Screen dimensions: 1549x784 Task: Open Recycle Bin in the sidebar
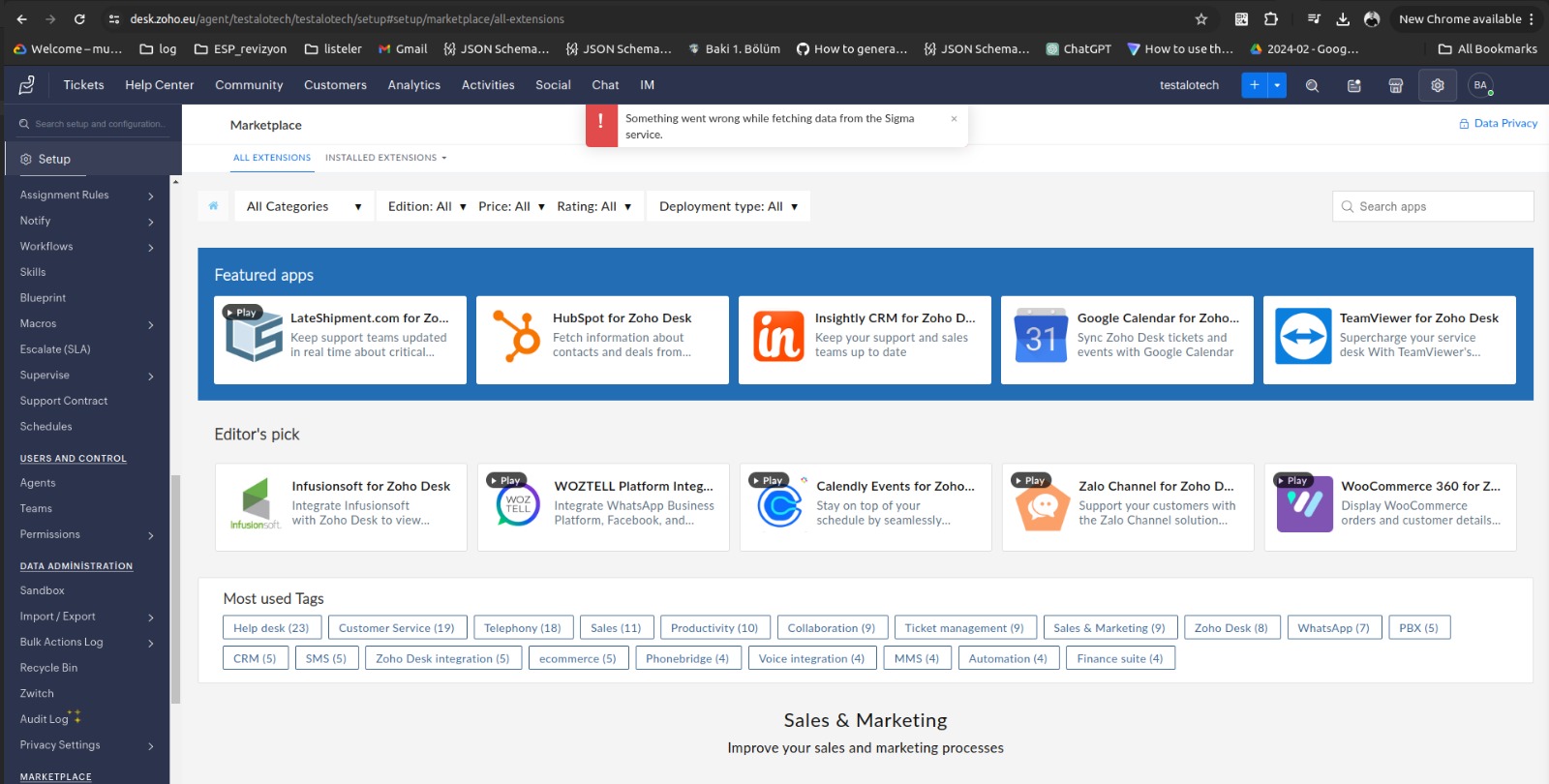point(48,668)
